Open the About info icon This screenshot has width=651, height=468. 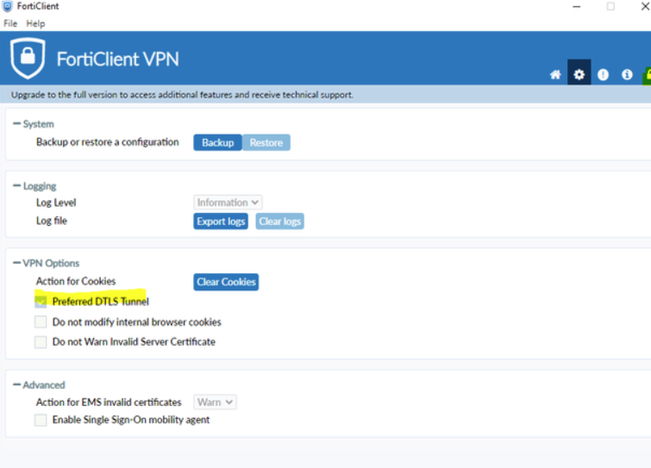627,74
